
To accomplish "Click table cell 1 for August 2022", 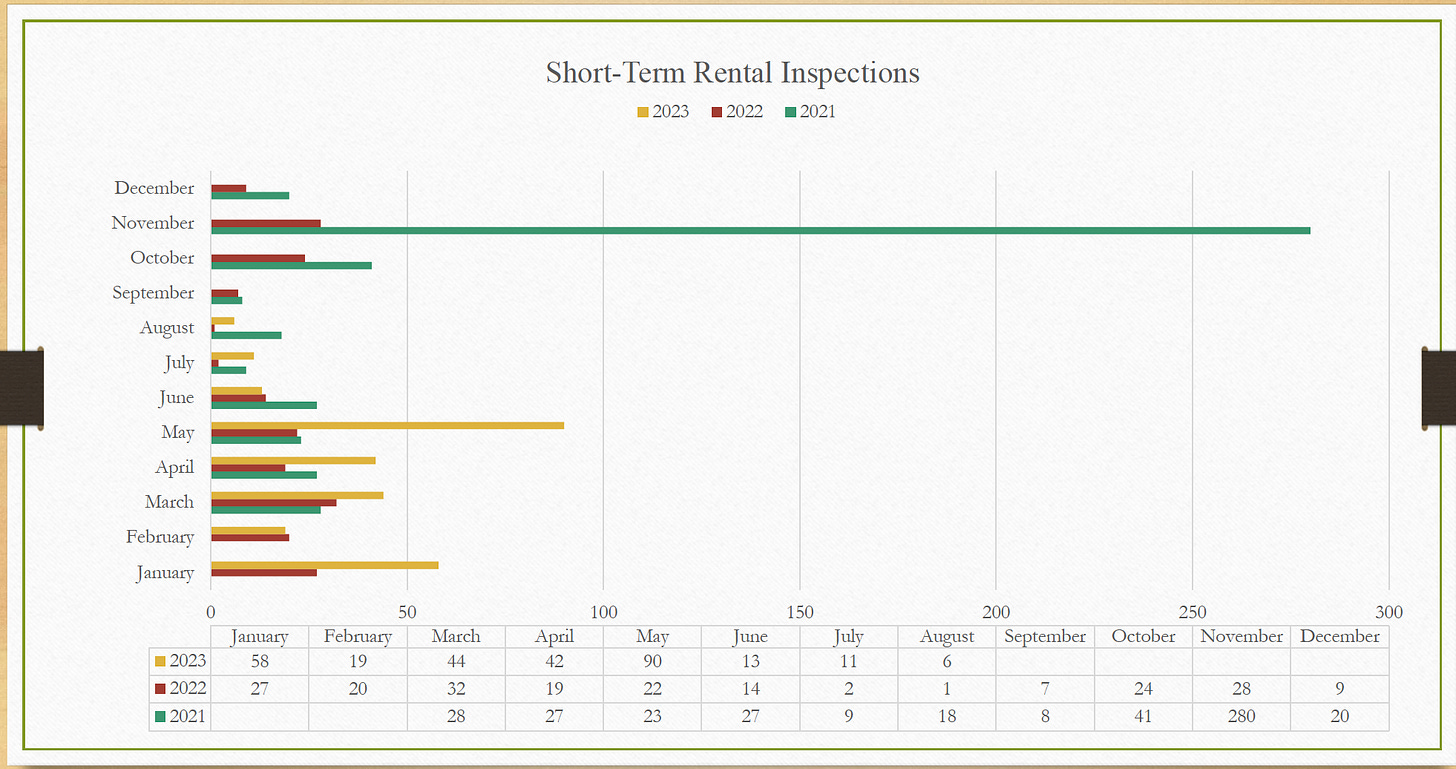I will [947, 689].
